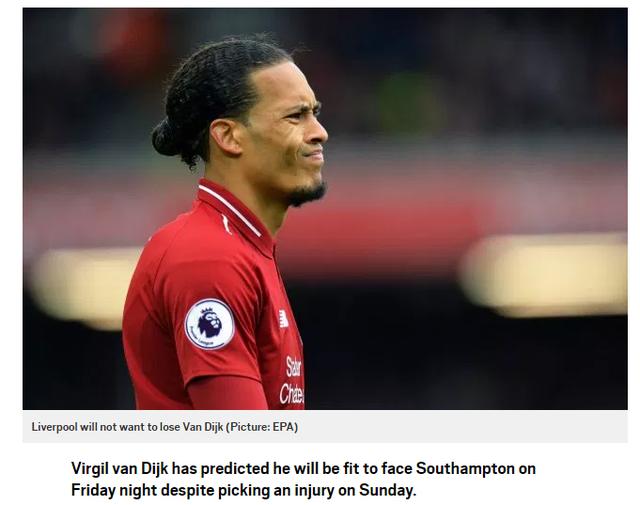
Task: Click 'Van Dijk' in the image caption
Action: pyautogui.click(x=203, y=427)
